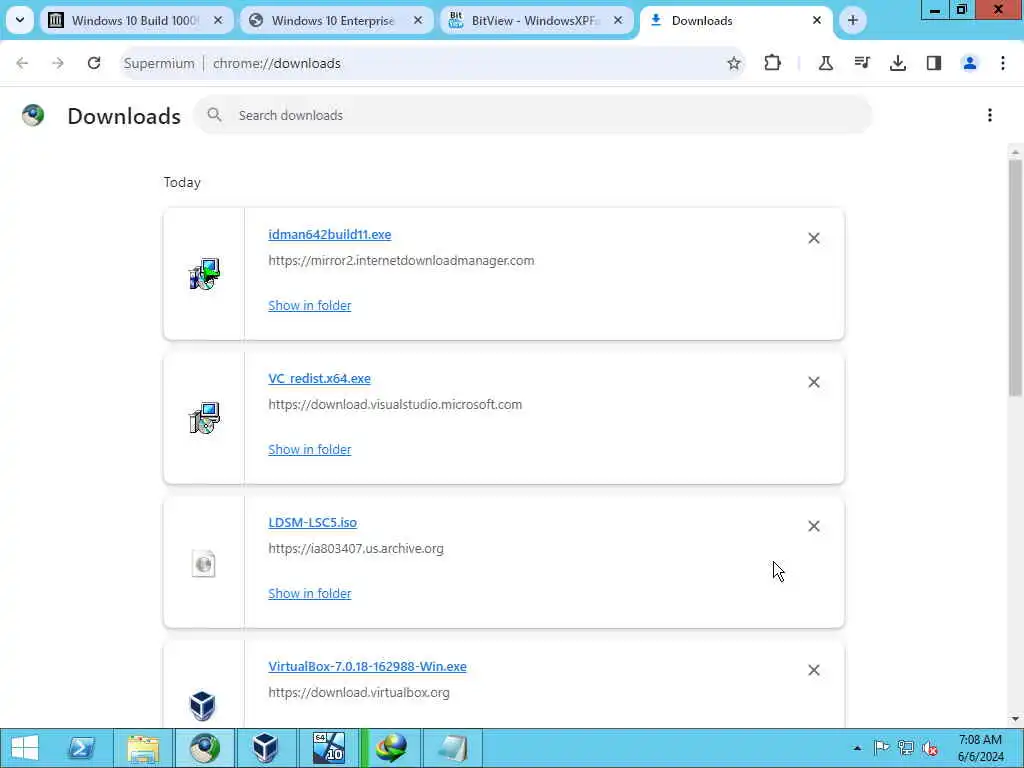Bookmark this page with the star icon
The height and width of the screenshot is (768, 1024).
[733, 63]
